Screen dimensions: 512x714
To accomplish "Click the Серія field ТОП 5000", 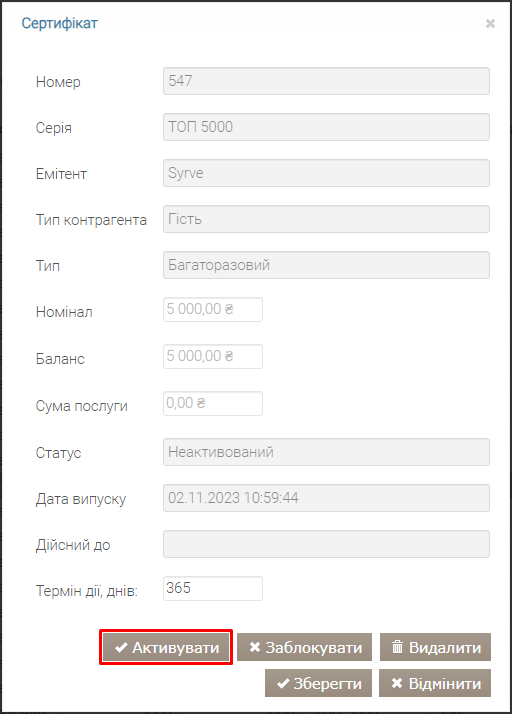I will pyautogui.click(x=326, y=127).
